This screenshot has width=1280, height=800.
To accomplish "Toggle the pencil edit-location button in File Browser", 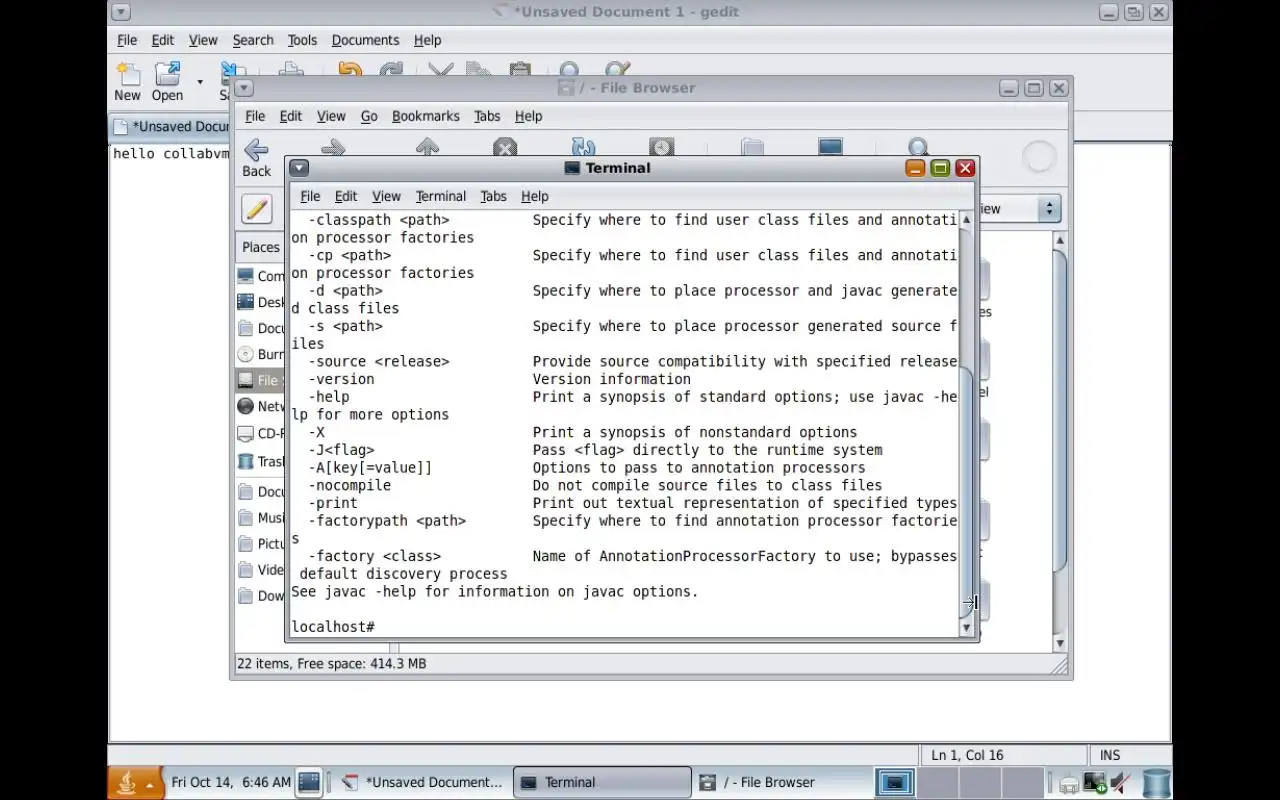I will [257, 209].
